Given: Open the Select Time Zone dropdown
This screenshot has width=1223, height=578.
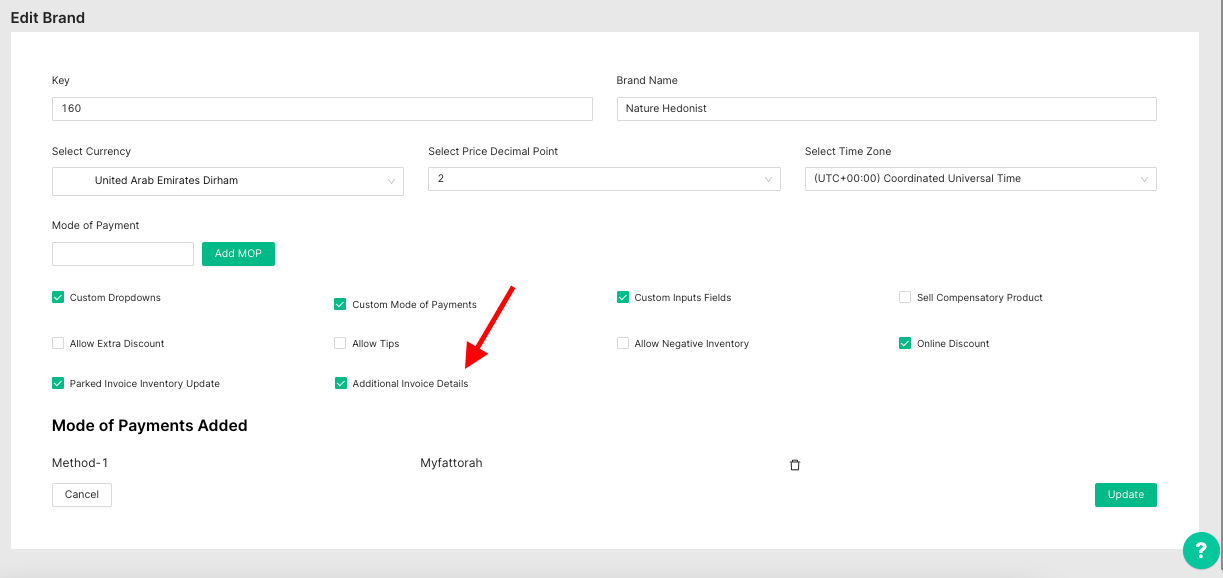Looking at the screenshot, I should coord(980,179).
